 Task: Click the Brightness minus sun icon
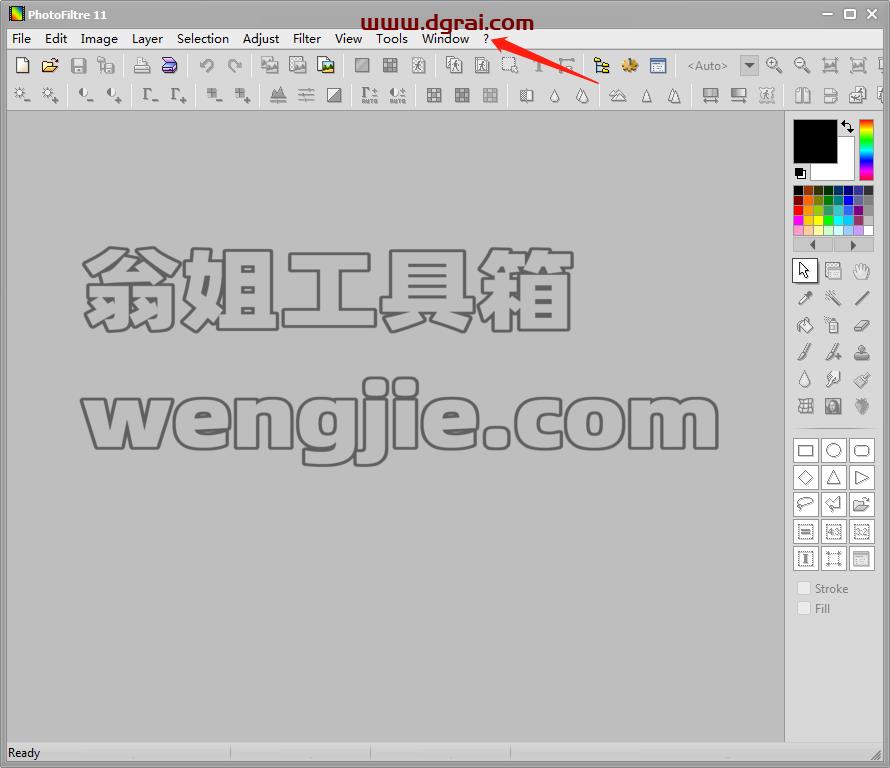[22, 94]
